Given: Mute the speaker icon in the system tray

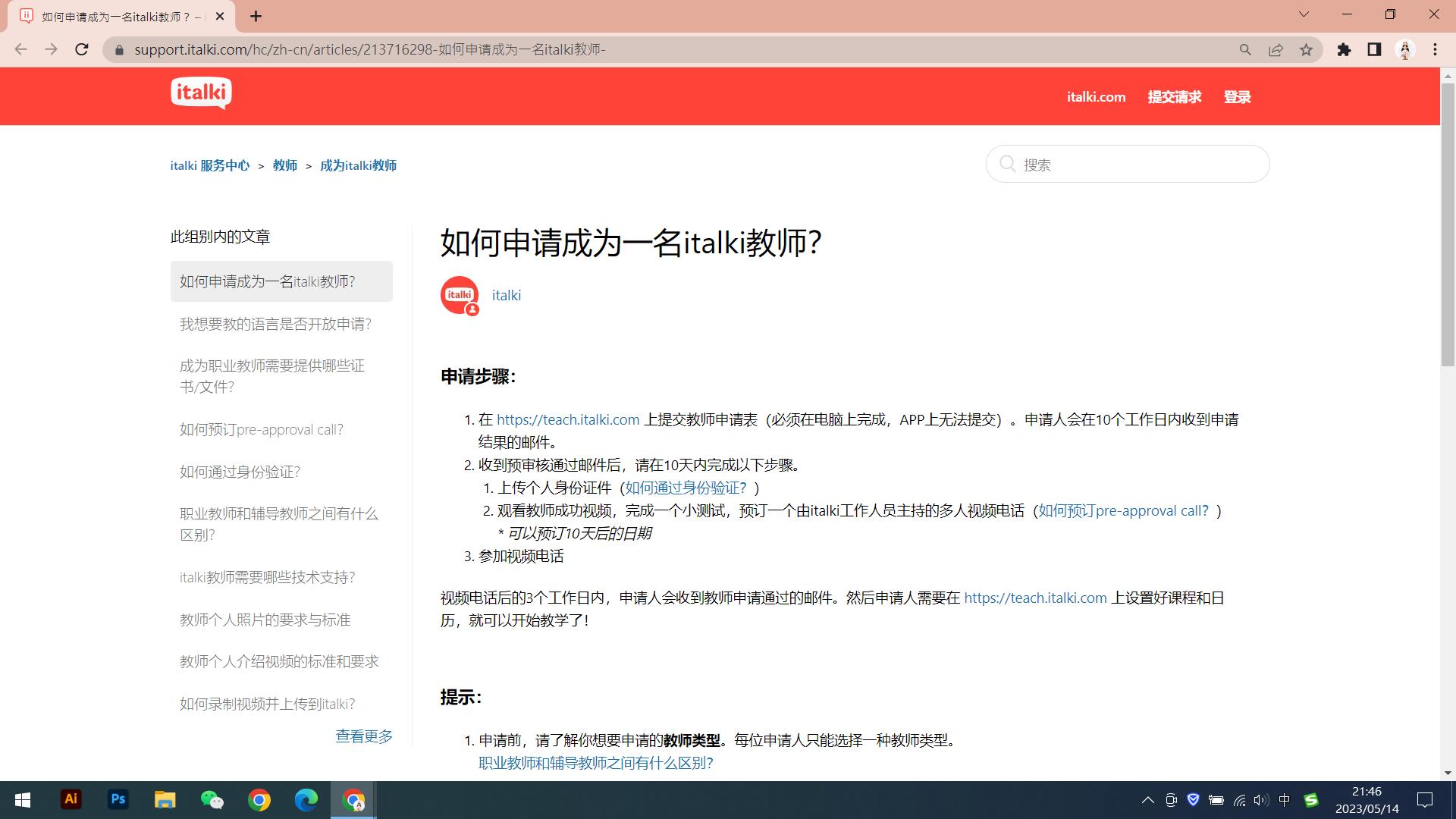Looking at the screenshot, I should pyautogui.click(x=1260, y=799).
